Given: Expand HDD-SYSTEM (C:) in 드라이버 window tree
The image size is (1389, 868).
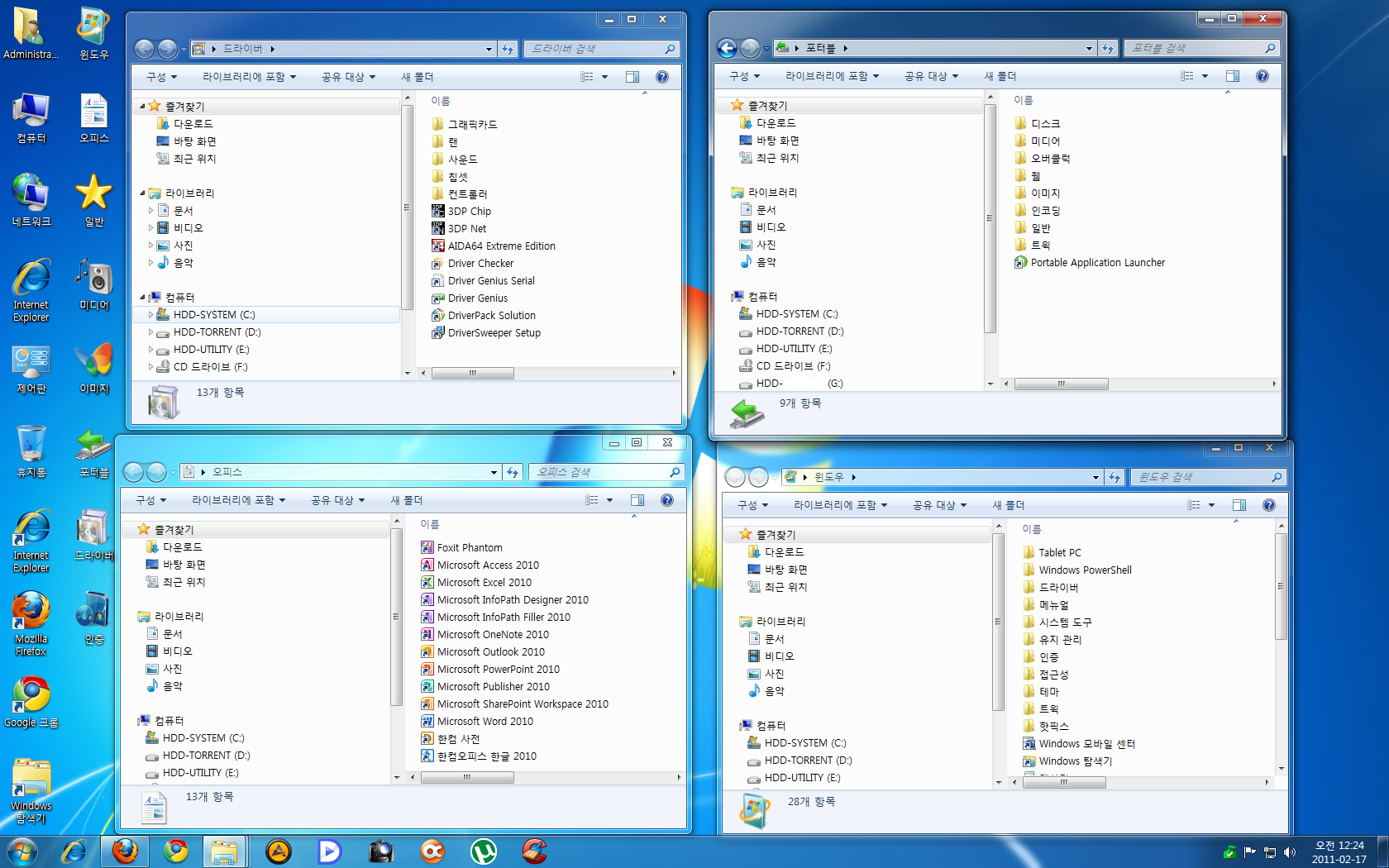Looking at the screenshot, I should coord(150,315).
